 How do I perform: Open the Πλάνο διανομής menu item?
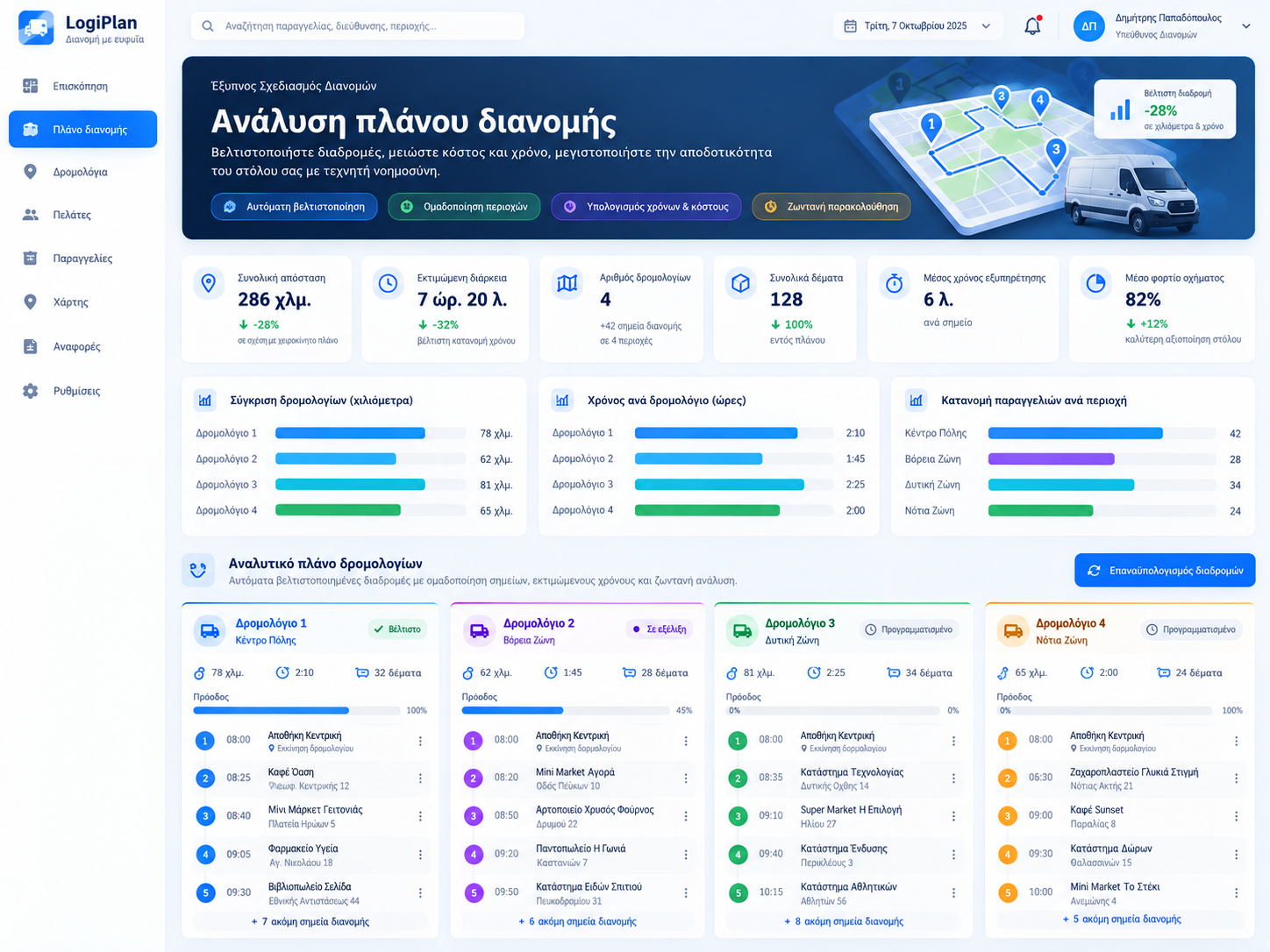click(x=83, y=129)
